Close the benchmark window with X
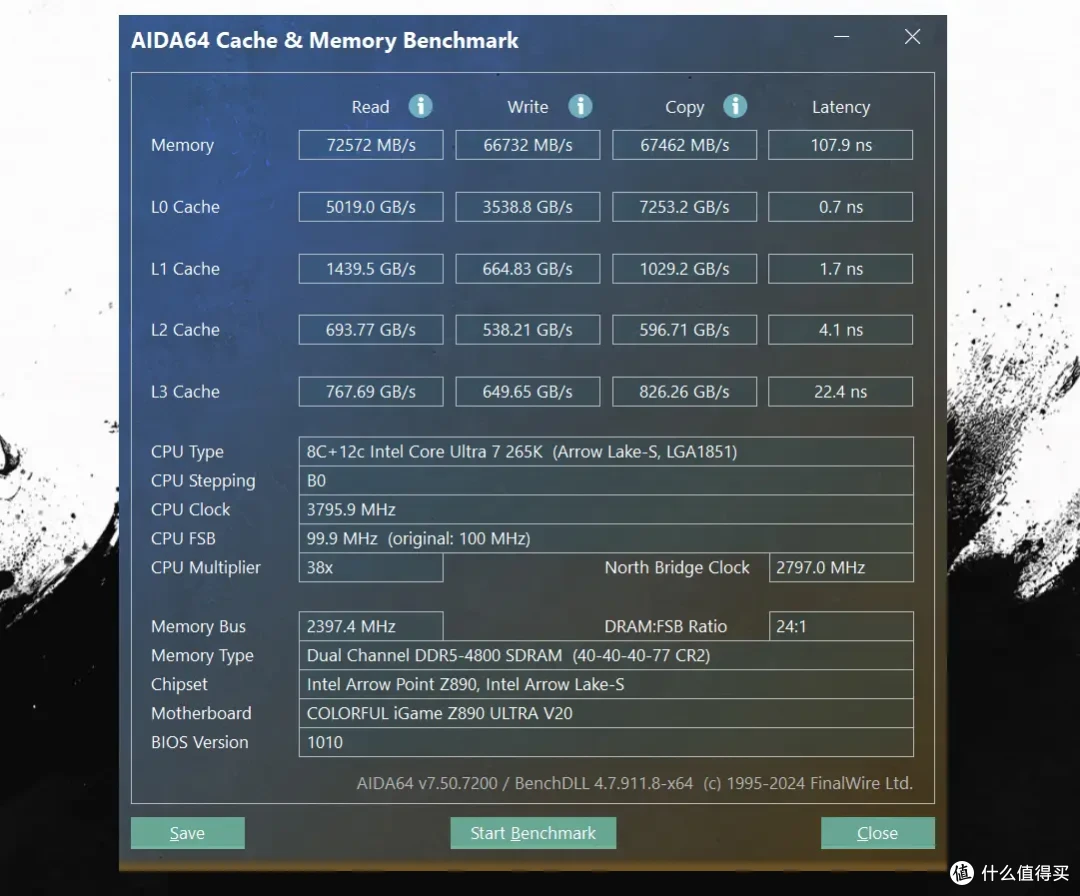Image resolution: width=1080 pixels, height=896 pixels. click(912, 37)
